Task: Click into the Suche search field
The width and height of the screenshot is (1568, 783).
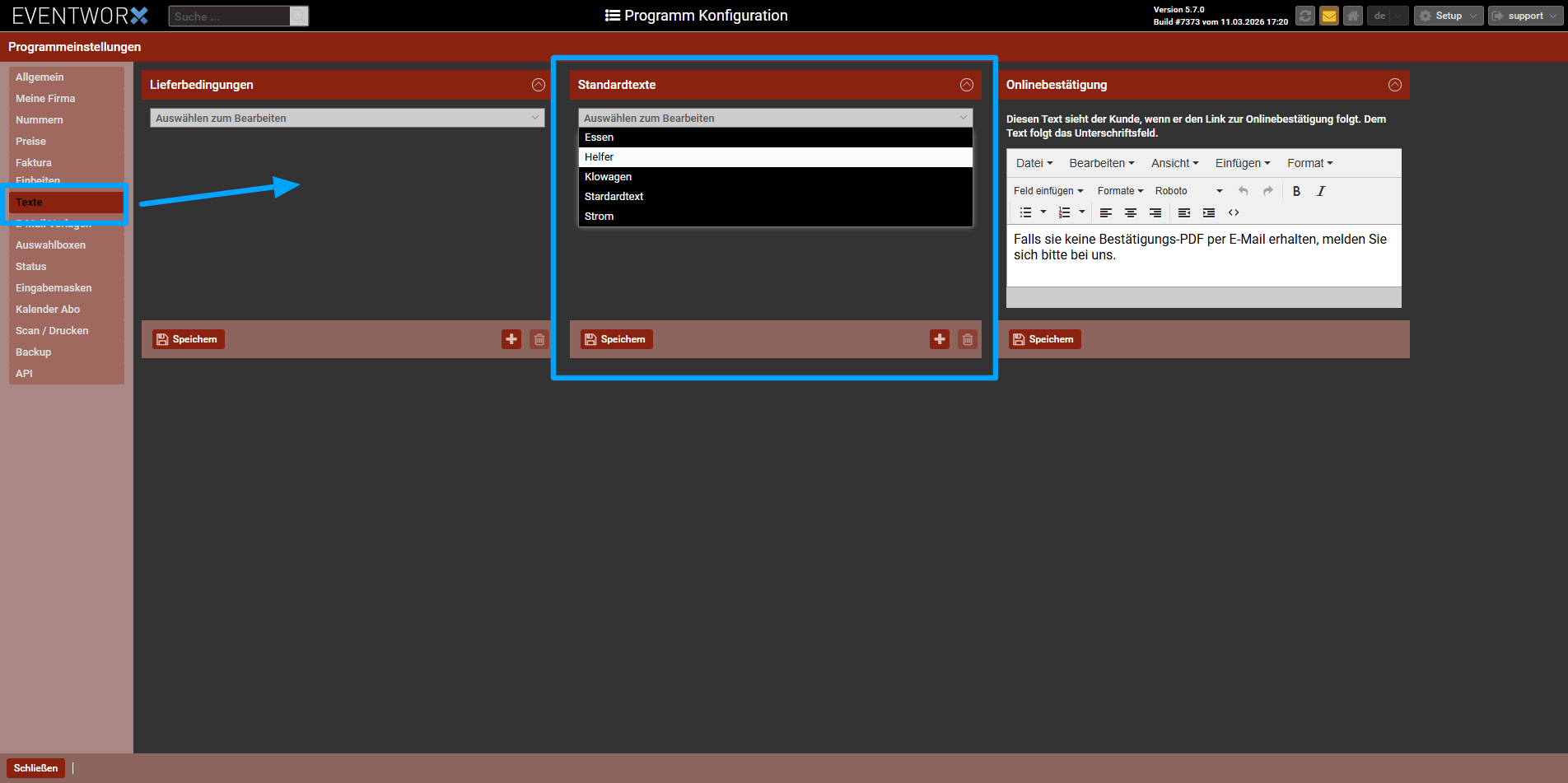Action: point(229,16)
